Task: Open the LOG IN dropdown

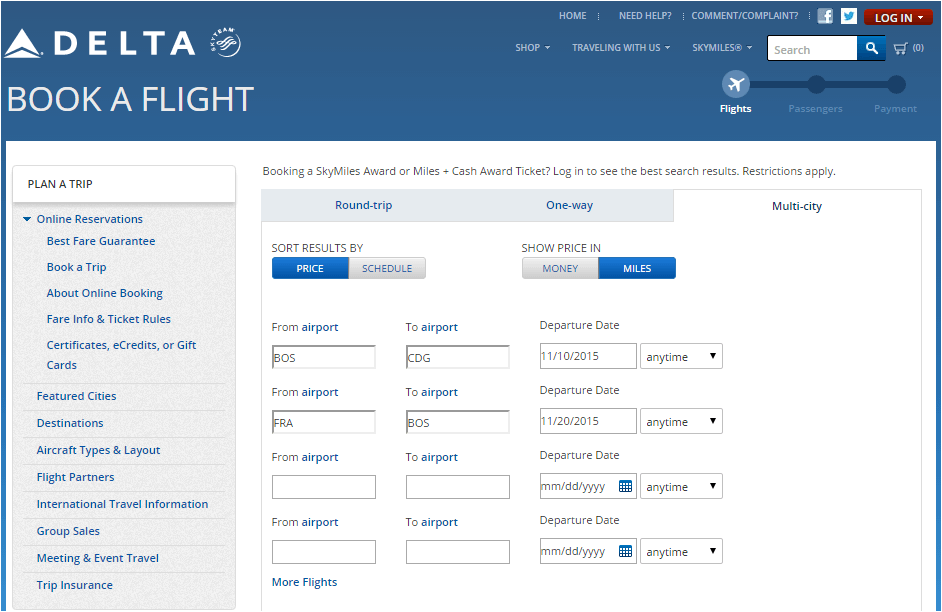Action: pyautogui.click(x=898, y=17)
